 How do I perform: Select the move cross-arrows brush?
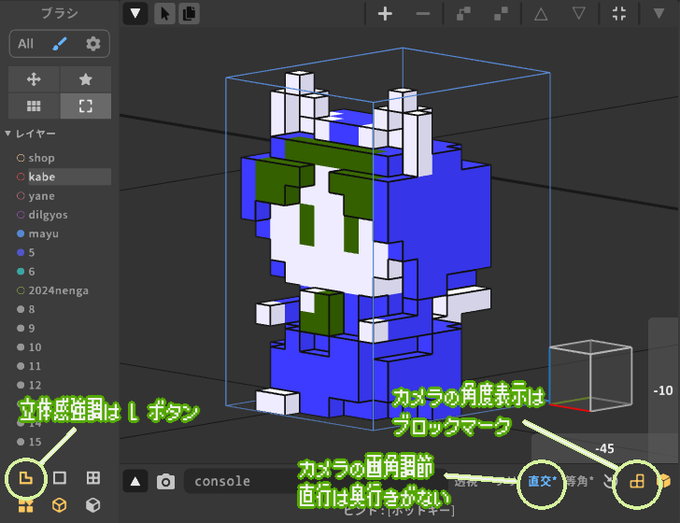point(33,79)
